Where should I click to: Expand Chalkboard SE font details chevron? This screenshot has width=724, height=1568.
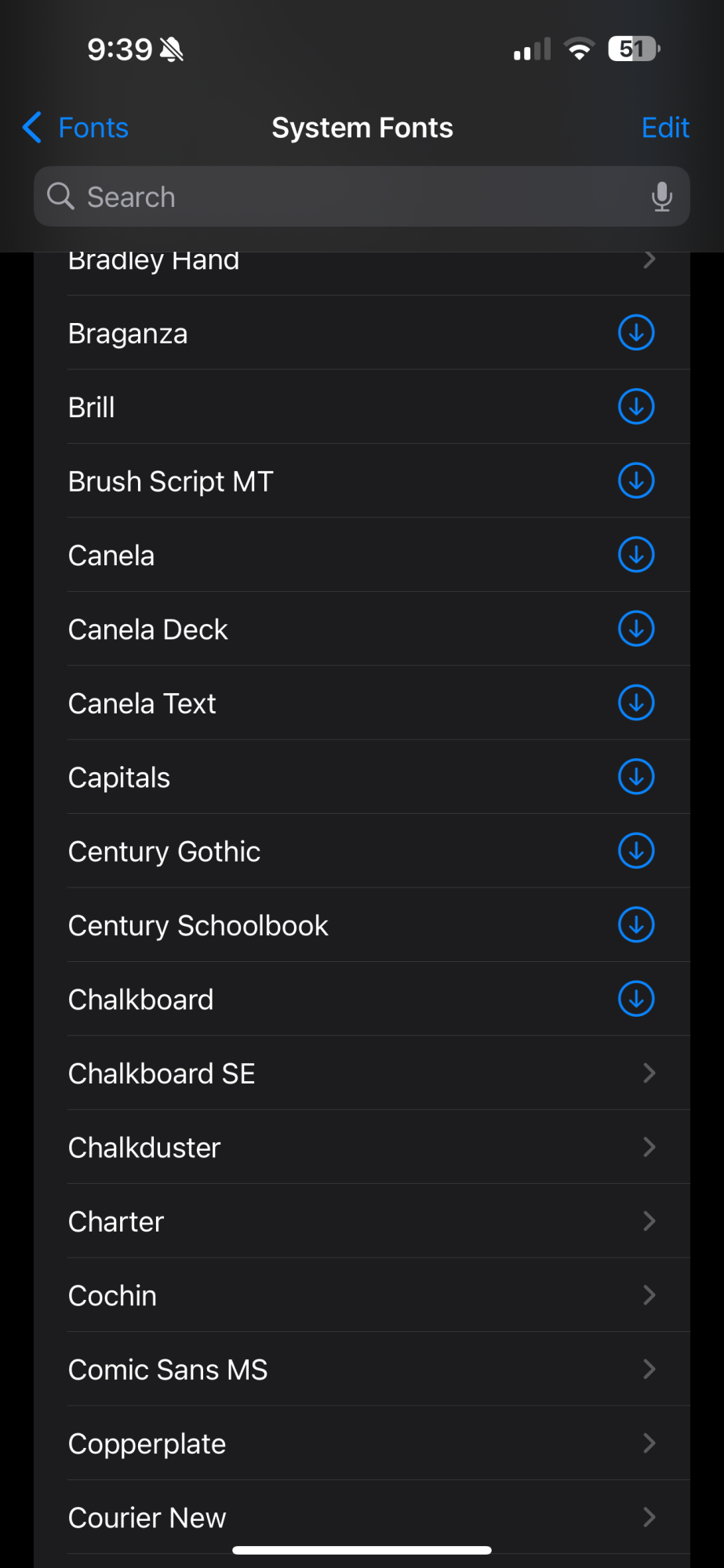(649, 1073)
